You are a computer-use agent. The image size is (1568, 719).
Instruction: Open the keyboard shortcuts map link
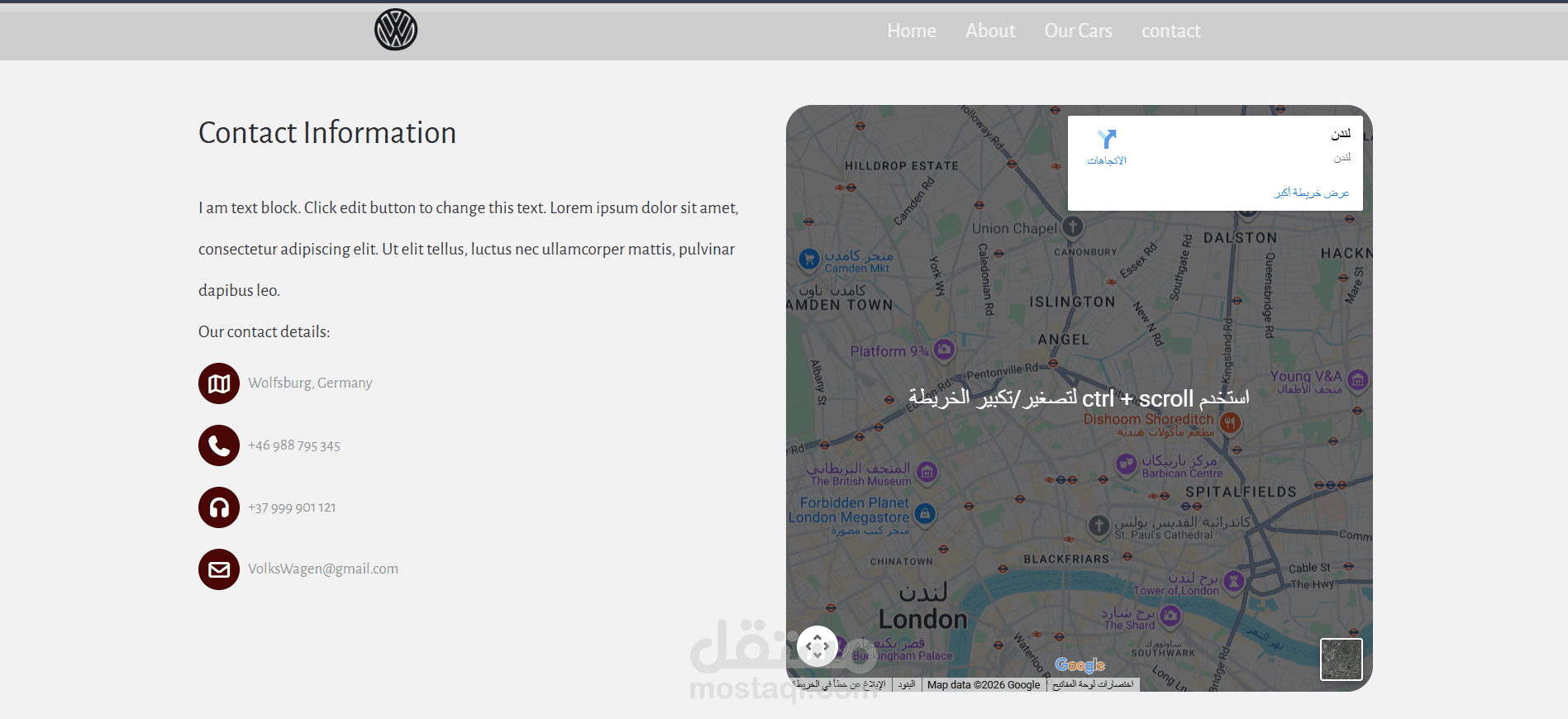point(1093,685)
